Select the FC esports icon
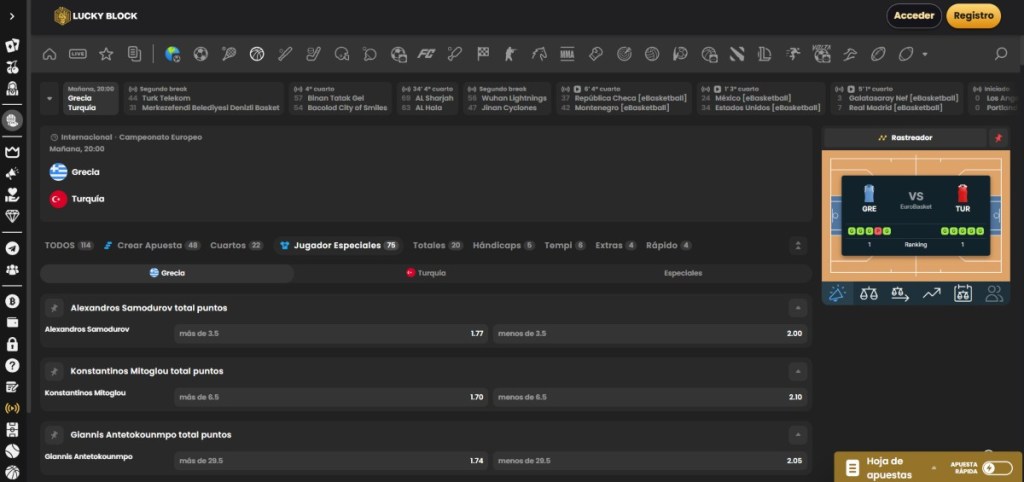Viewport: 1024px width, 482px height. 426,54
